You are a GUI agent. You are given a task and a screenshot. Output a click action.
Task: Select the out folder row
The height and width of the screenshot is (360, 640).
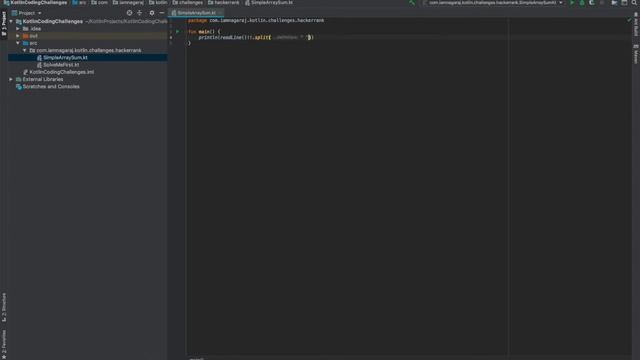pos(88,36)
